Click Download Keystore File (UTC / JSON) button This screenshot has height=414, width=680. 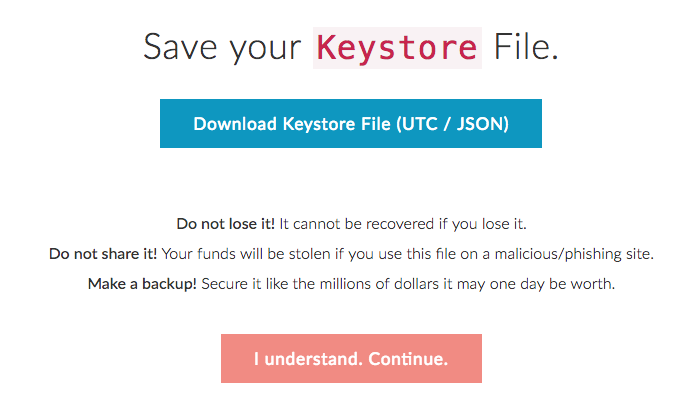point(350,124)
